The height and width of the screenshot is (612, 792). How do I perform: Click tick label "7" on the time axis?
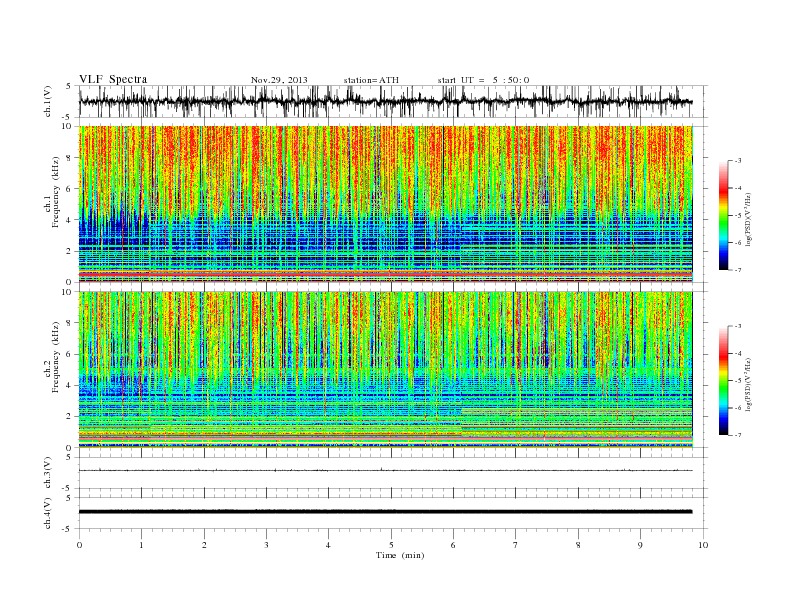click(516, 545)
